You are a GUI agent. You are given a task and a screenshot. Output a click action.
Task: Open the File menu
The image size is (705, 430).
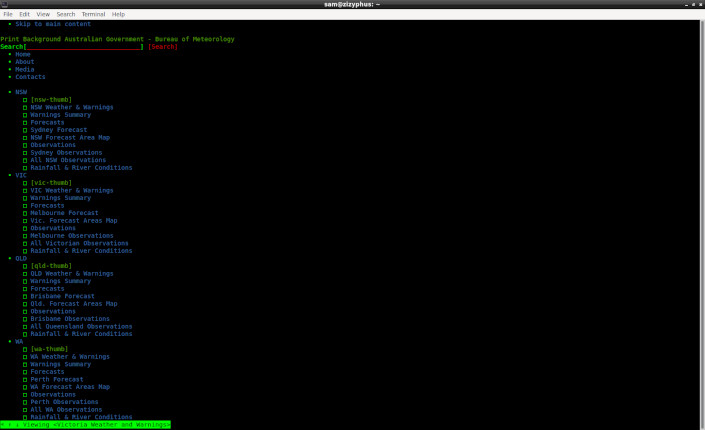[8, 15]
